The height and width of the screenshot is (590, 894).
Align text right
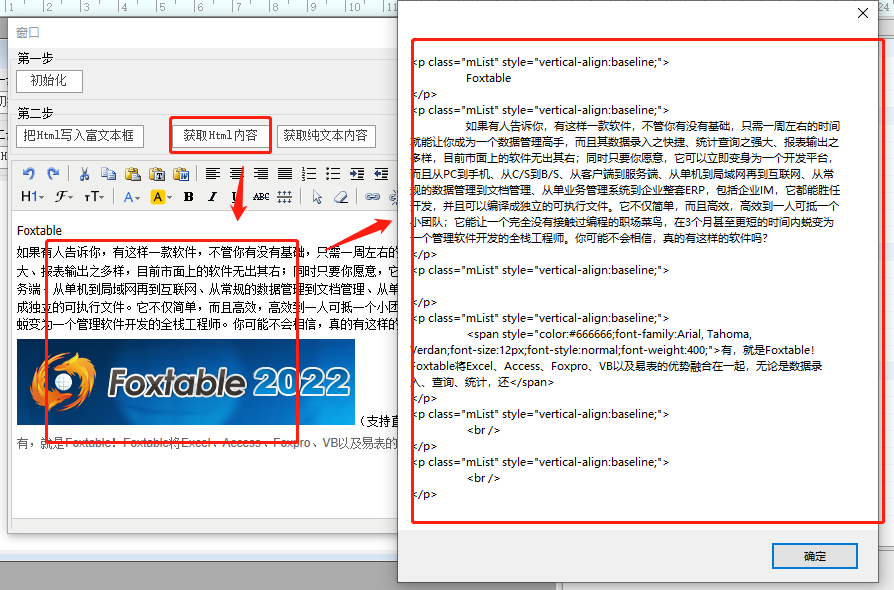click(261, 173)
